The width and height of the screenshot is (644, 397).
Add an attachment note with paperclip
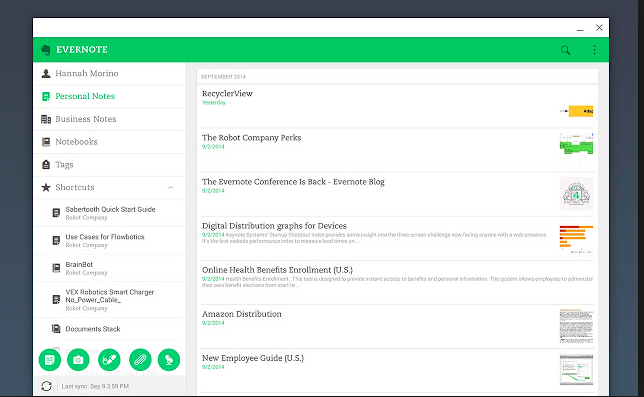140,360
